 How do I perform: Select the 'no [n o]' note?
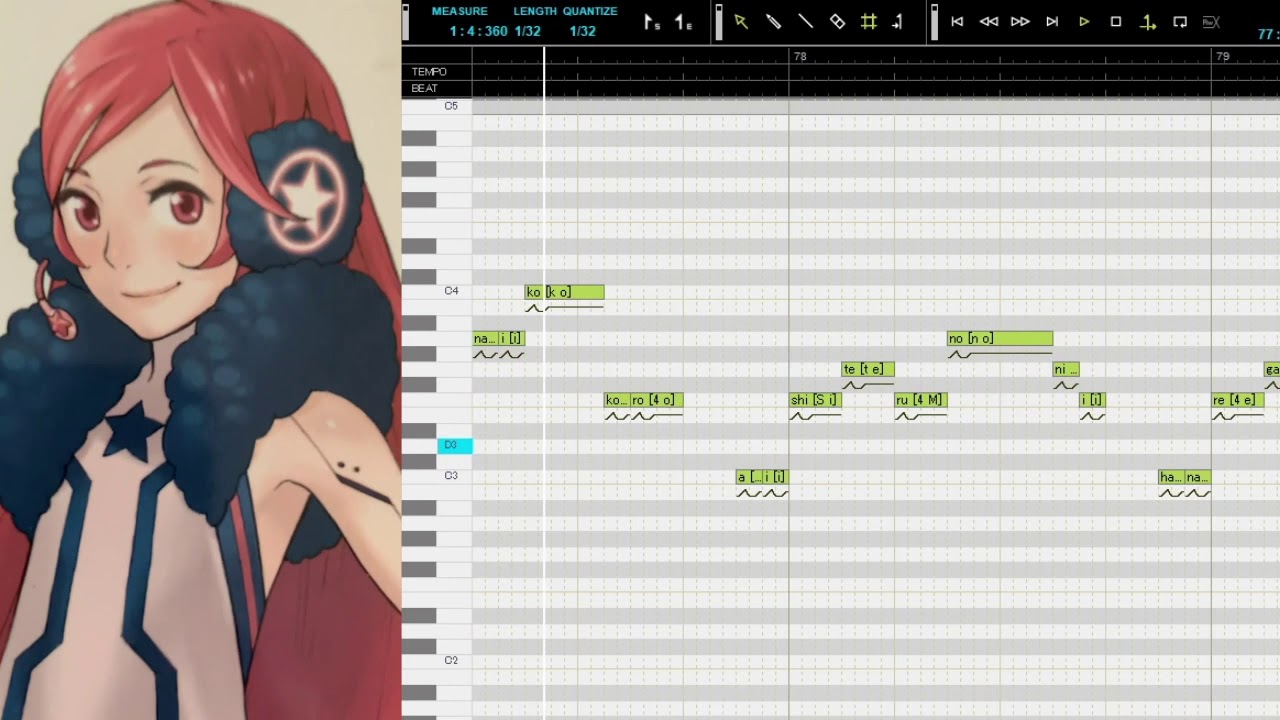pyautogui.click(x=1000, y=338)
